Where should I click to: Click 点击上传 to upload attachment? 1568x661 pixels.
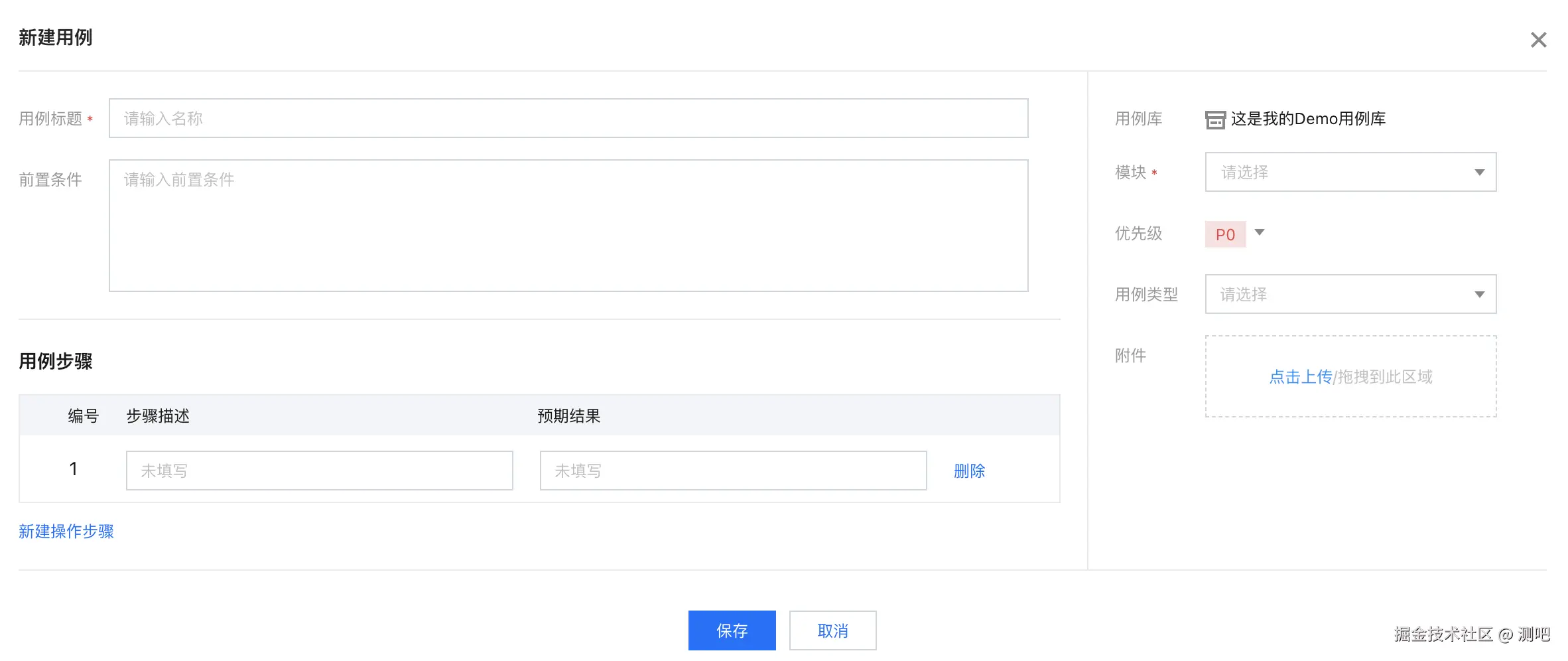click(x=1300, y=377)
